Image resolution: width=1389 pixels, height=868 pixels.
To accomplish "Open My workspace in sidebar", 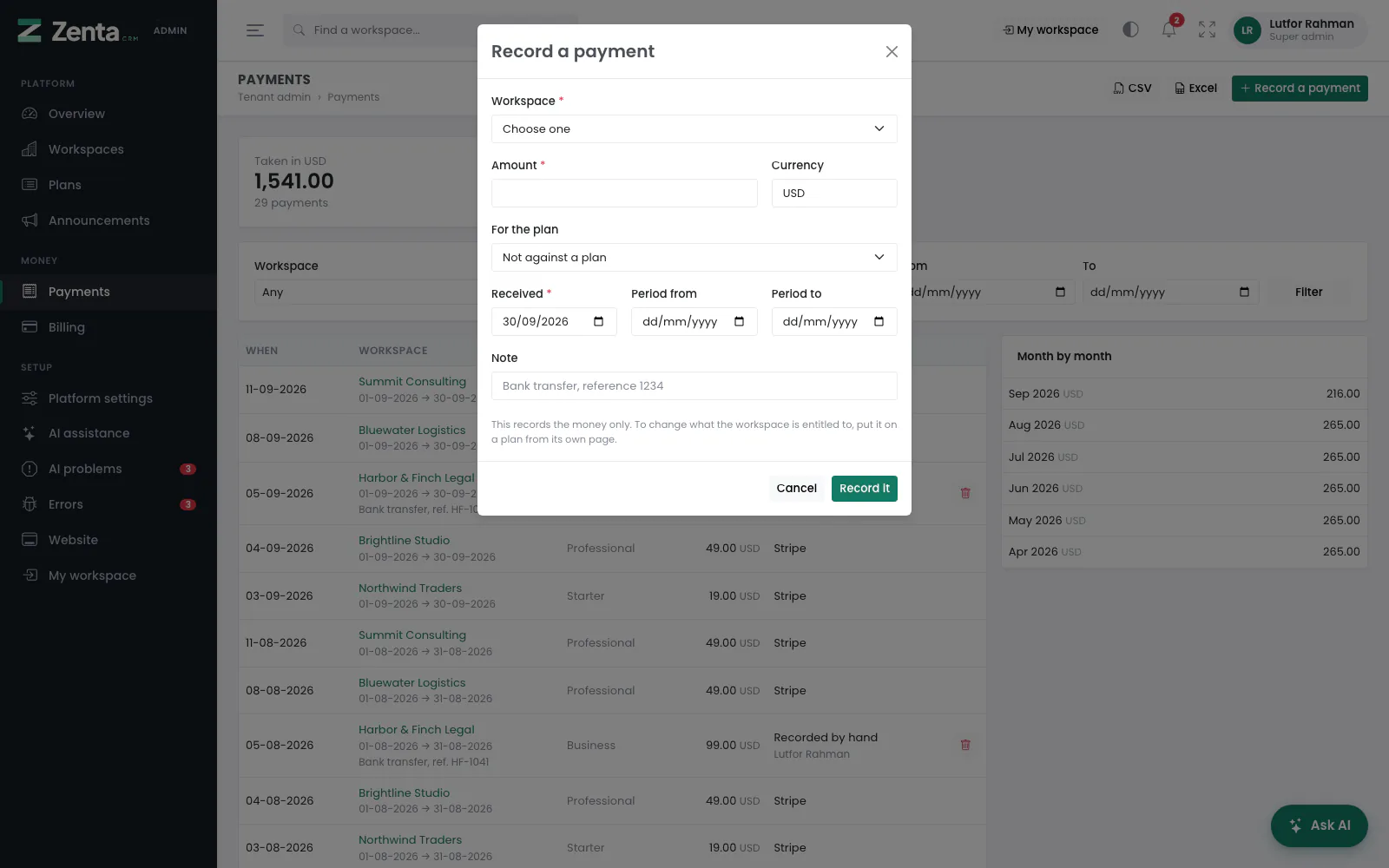I will pos(109,575).
